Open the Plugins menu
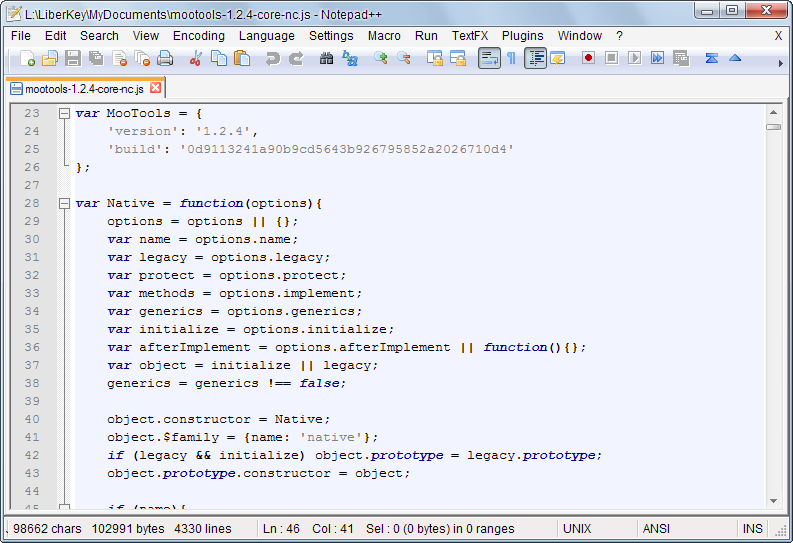The height and width of the screenshot is (543, 793). tap(522, 36)
